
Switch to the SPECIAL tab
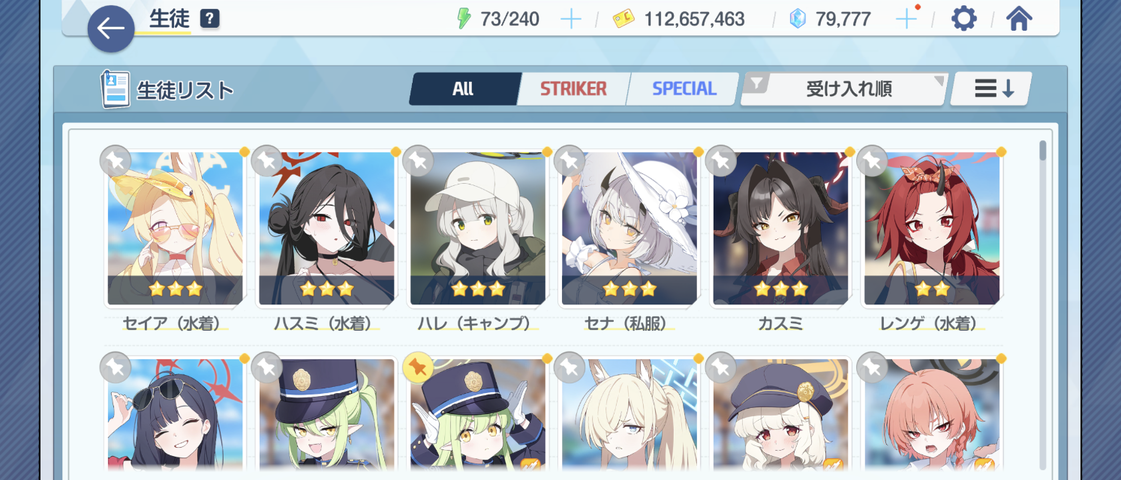[683, 89]
